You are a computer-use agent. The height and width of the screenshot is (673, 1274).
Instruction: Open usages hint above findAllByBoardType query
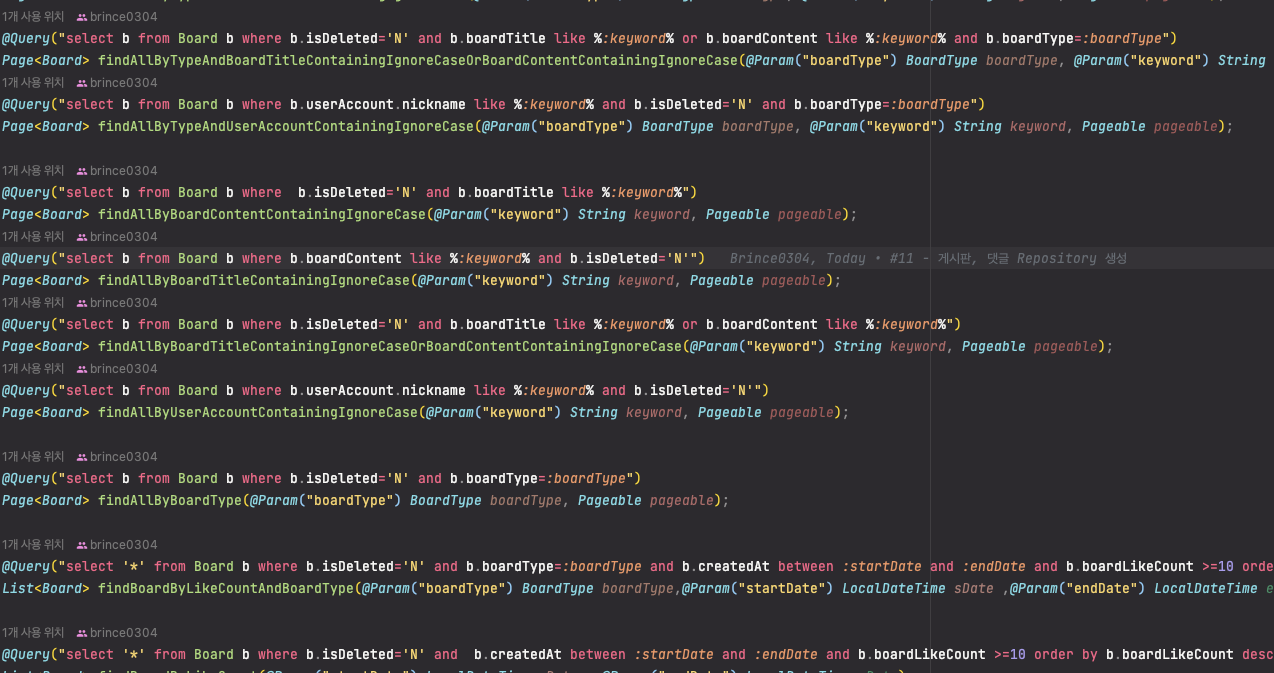coord(33,457)
